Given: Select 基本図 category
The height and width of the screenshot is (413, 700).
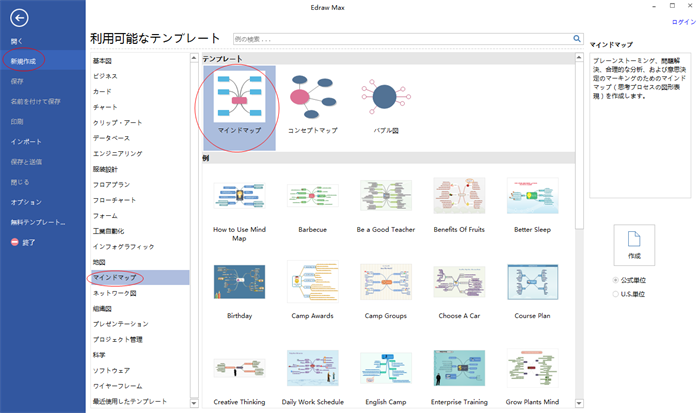Looking at the screenshot, I should point(102,61).
